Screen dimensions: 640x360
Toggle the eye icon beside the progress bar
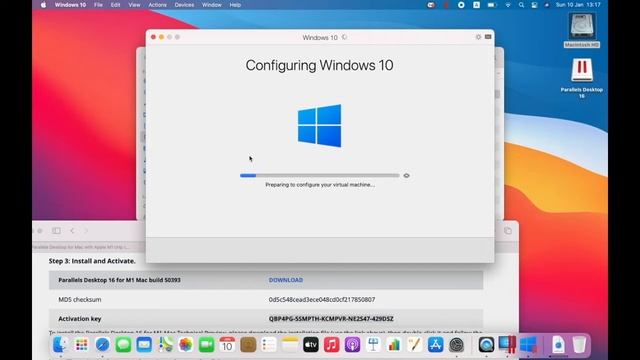tap(407, 176)
